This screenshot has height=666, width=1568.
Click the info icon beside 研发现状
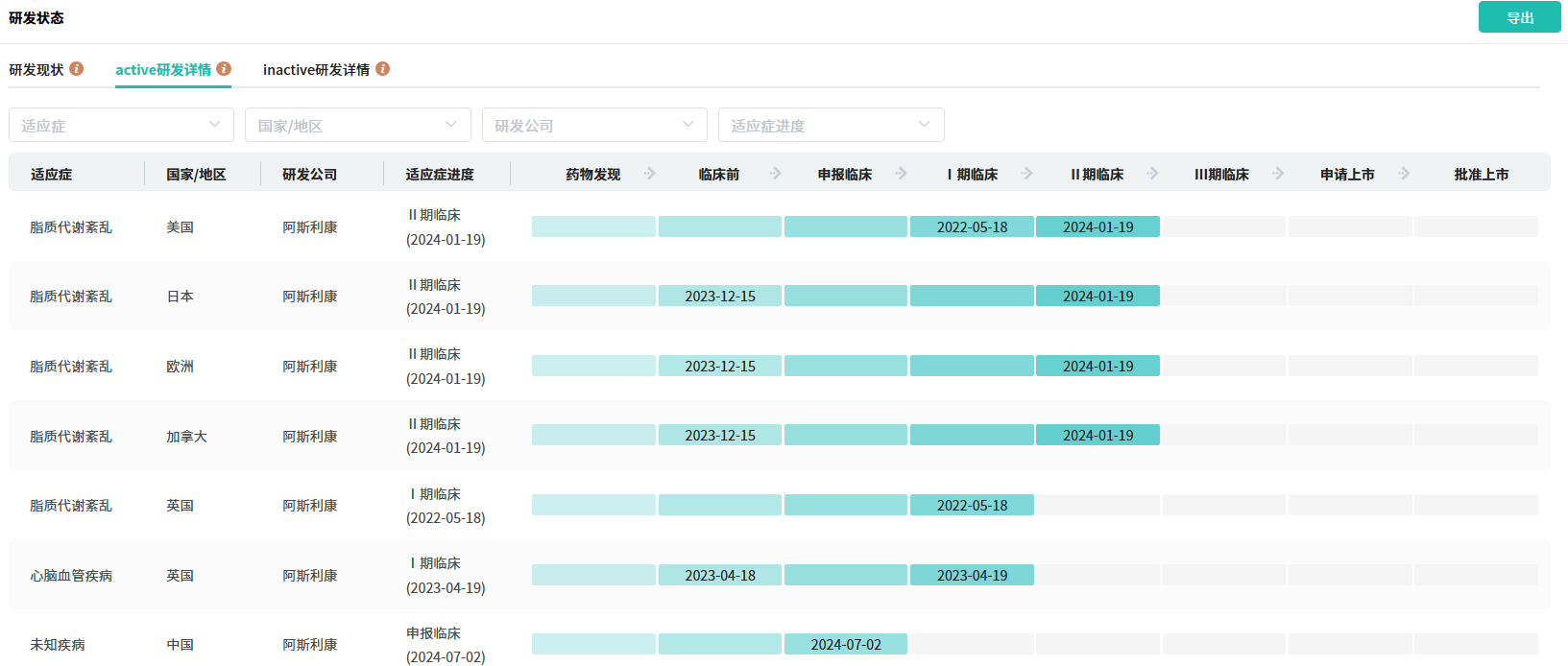[77, 69]
